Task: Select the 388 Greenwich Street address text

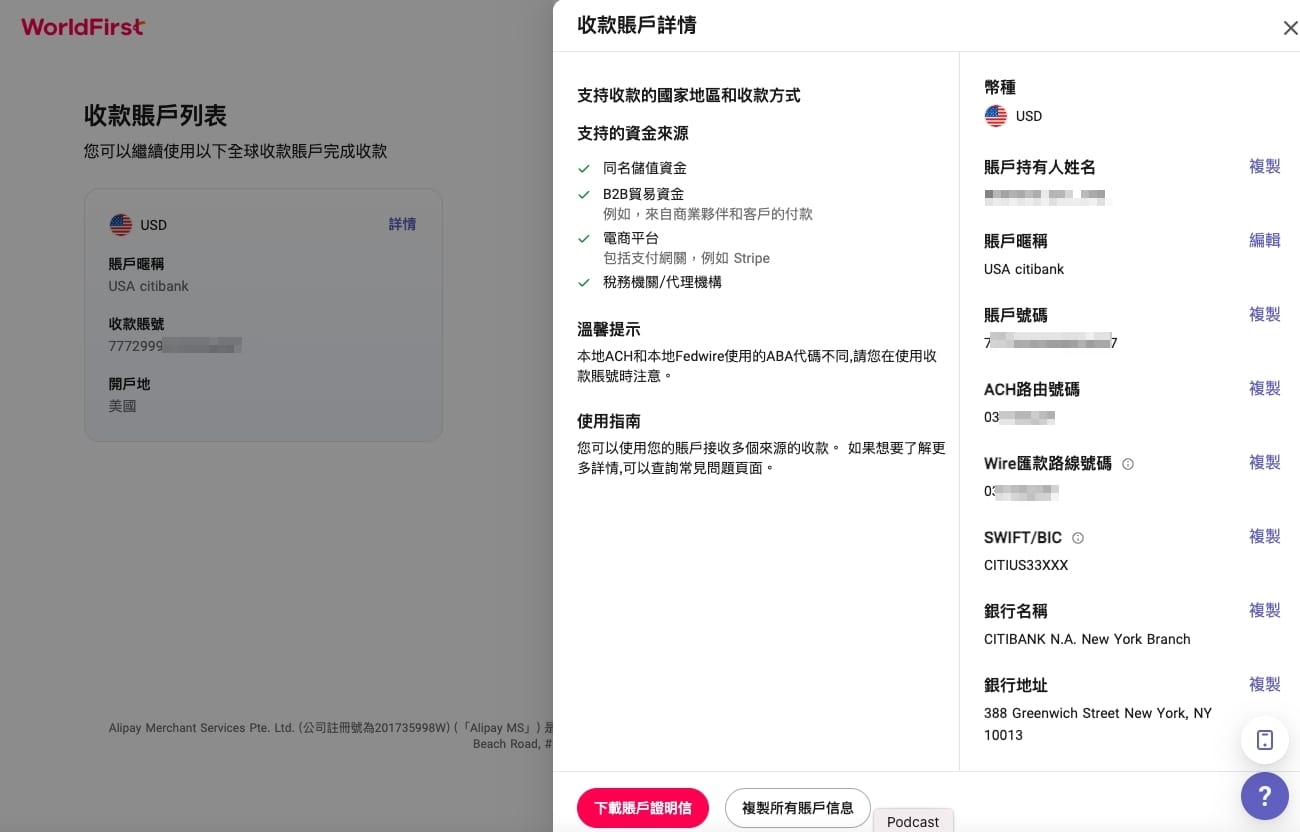Action: coord(1098,724)
